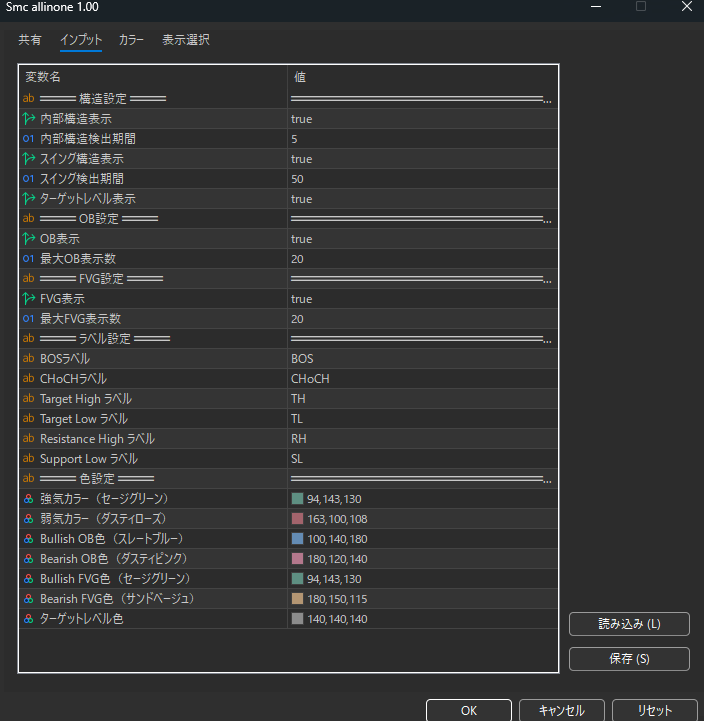Screen dimensions: 704x721
Task: Toggle the ターゲットレベル表示 true value
Action: (302, 199)
